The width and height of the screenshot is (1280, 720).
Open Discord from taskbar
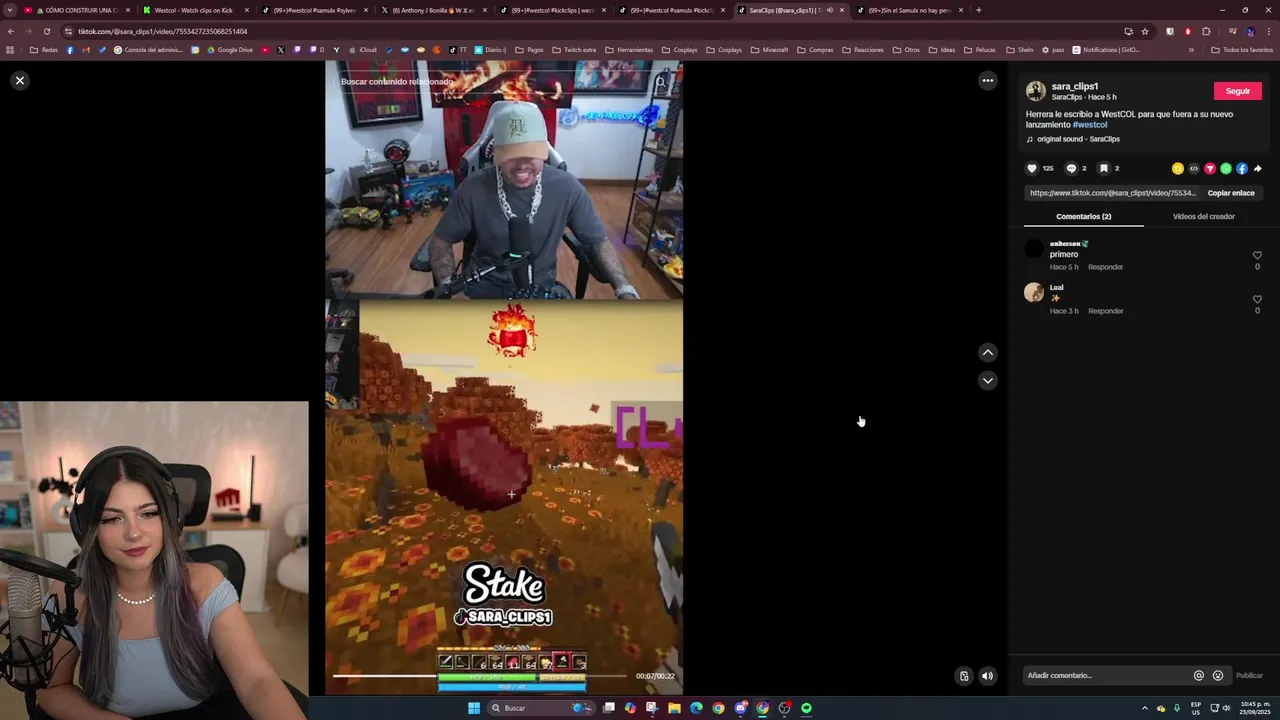coord(740,708)
